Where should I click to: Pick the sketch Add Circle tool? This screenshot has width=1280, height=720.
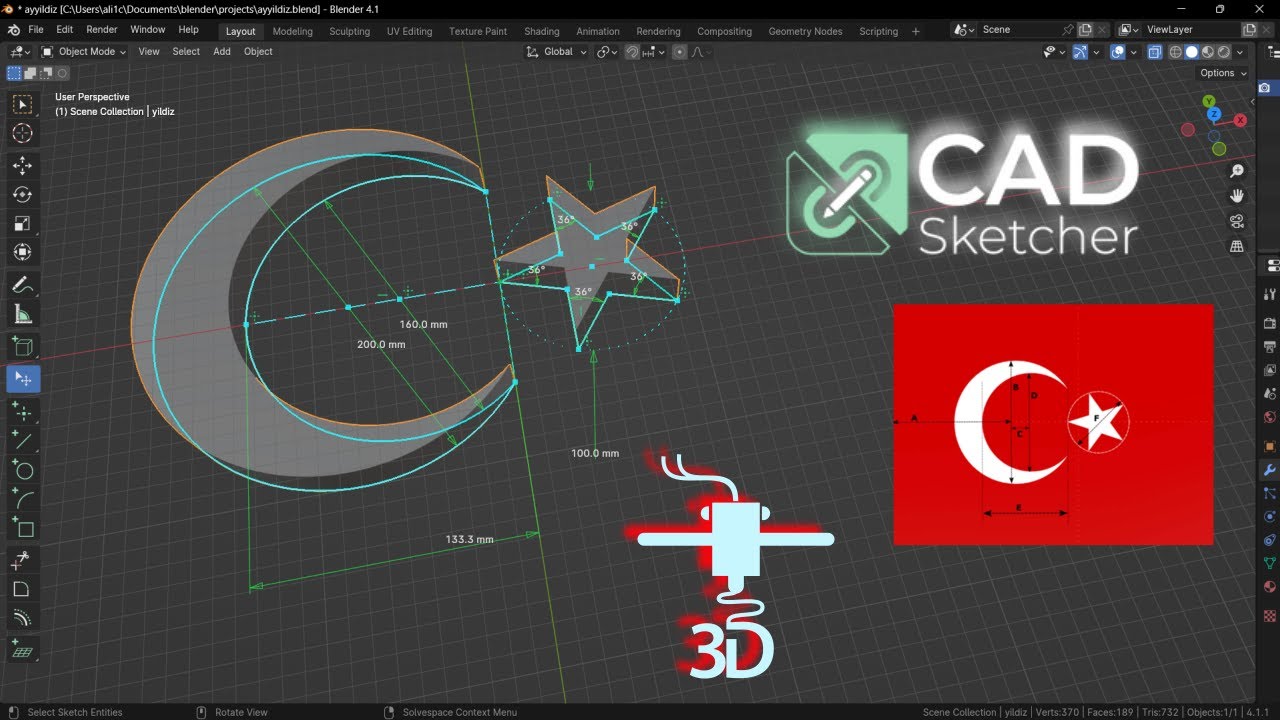[22, 470]
